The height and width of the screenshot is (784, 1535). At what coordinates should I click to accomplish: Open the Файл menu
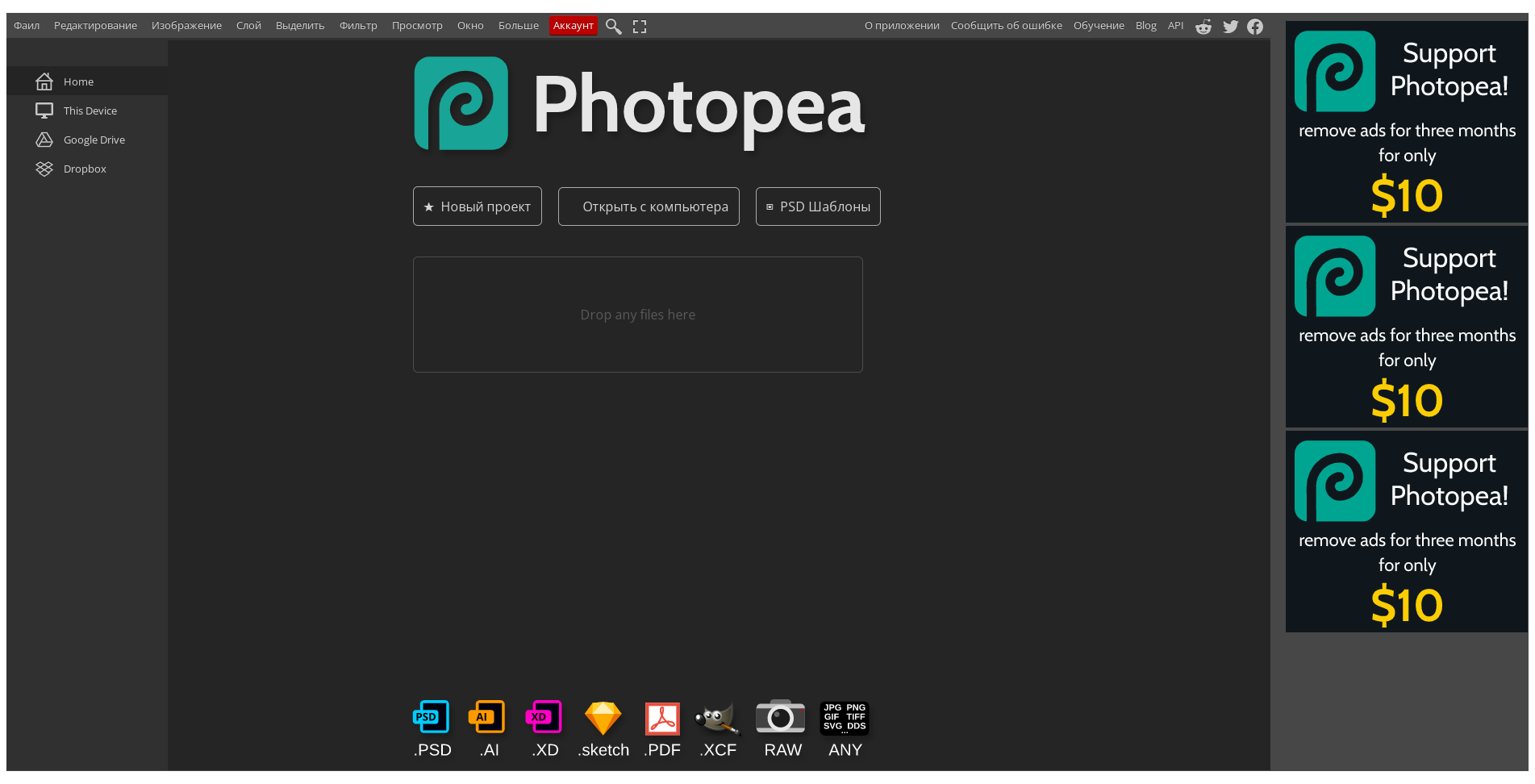tap(27, 26)
